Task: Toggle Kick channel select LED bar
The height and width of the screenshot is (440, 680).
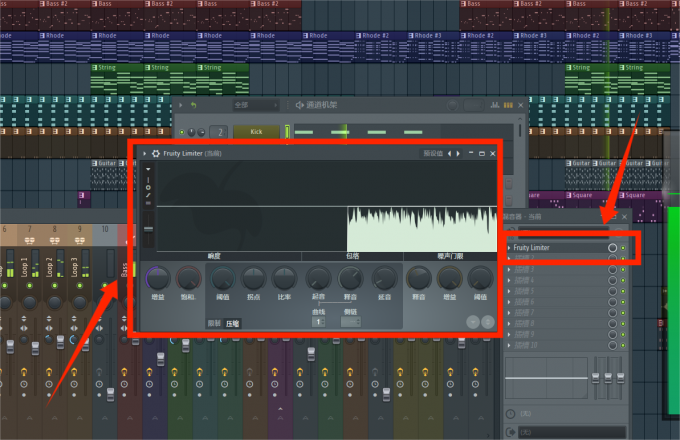Action: pos(287,132)
